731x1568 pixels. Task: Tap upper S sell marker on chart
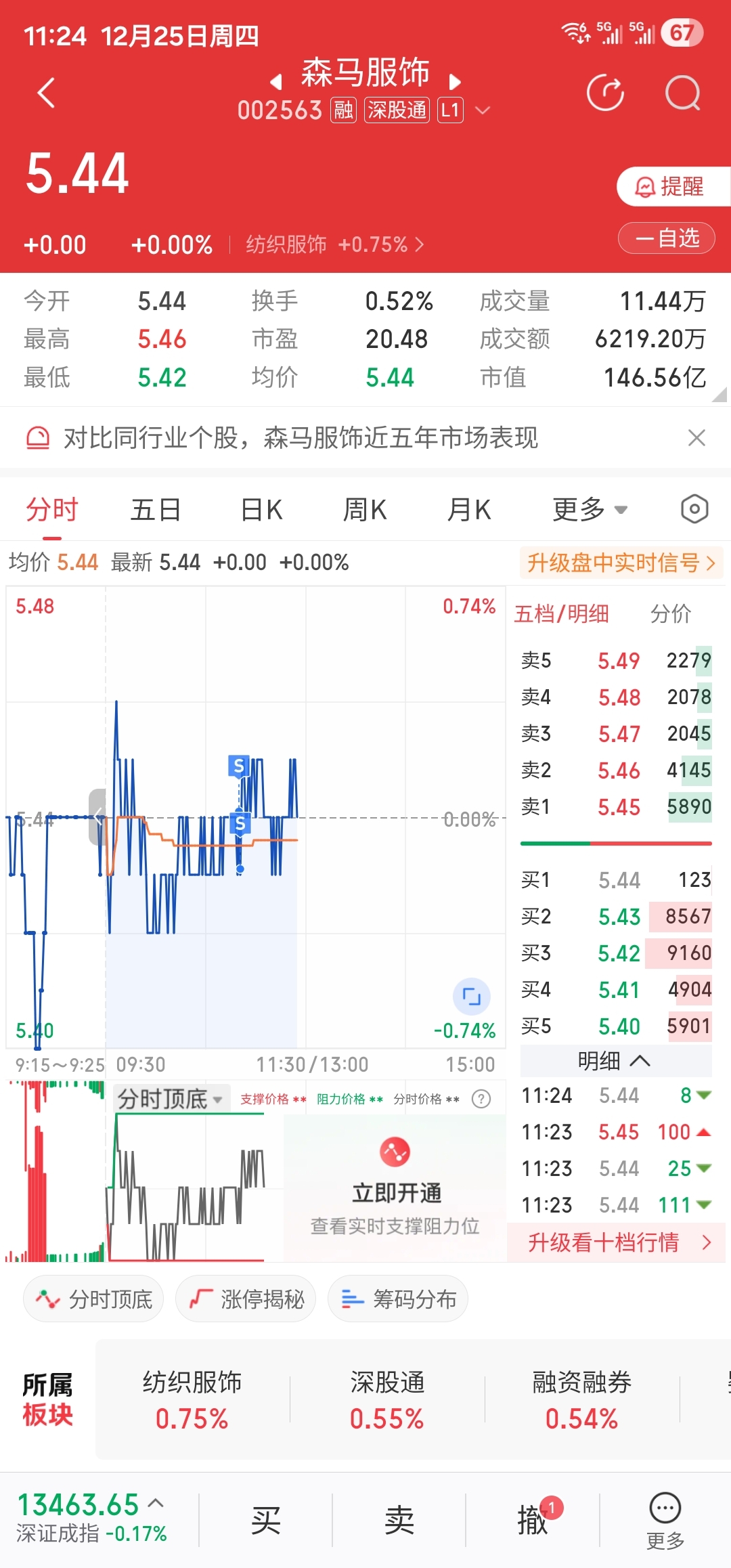[238, 766]
